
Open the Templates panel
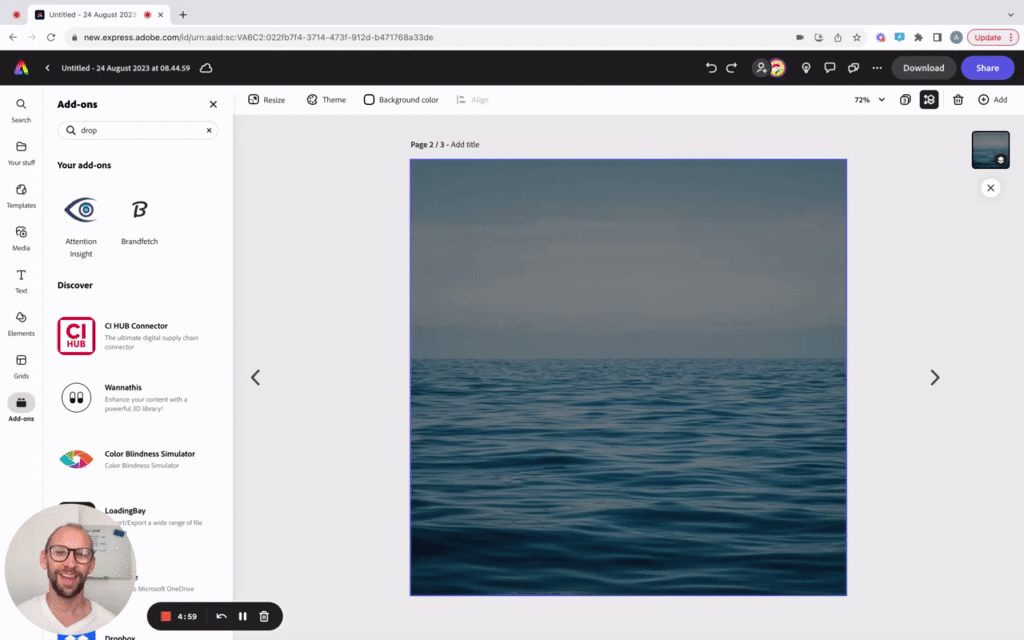(20, 197)
